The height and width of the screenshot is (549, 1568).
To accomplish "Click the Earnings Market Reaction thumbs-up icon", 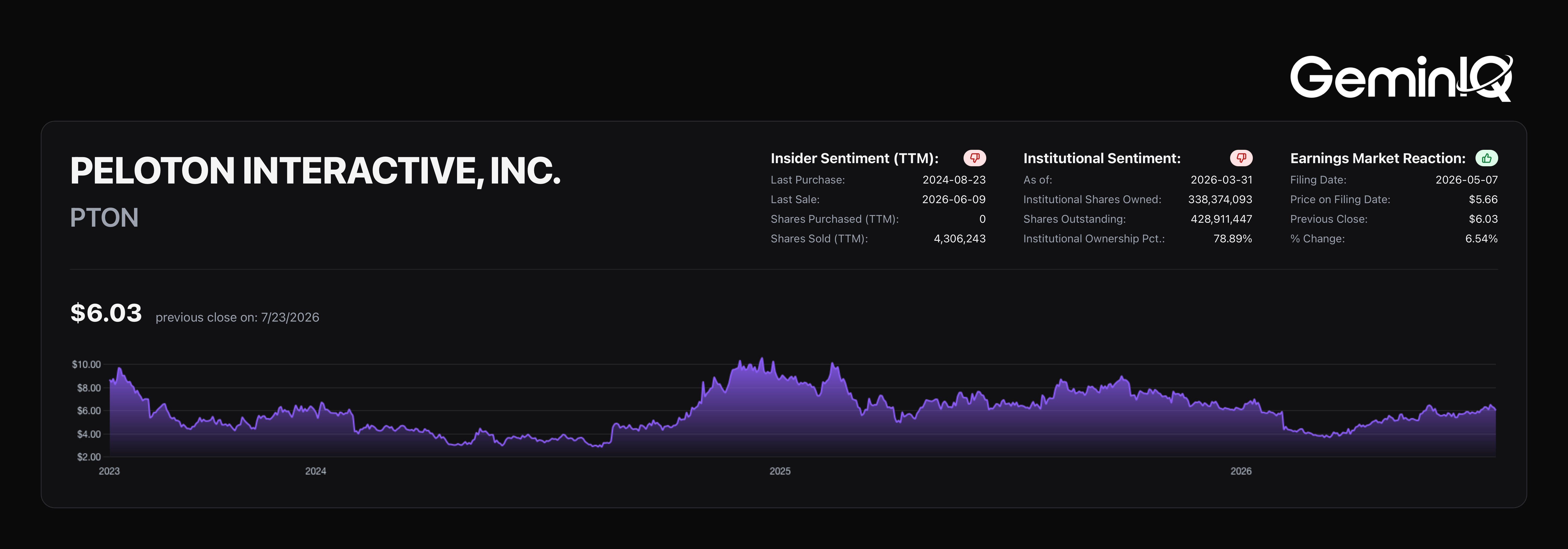I will [1486, 158].
